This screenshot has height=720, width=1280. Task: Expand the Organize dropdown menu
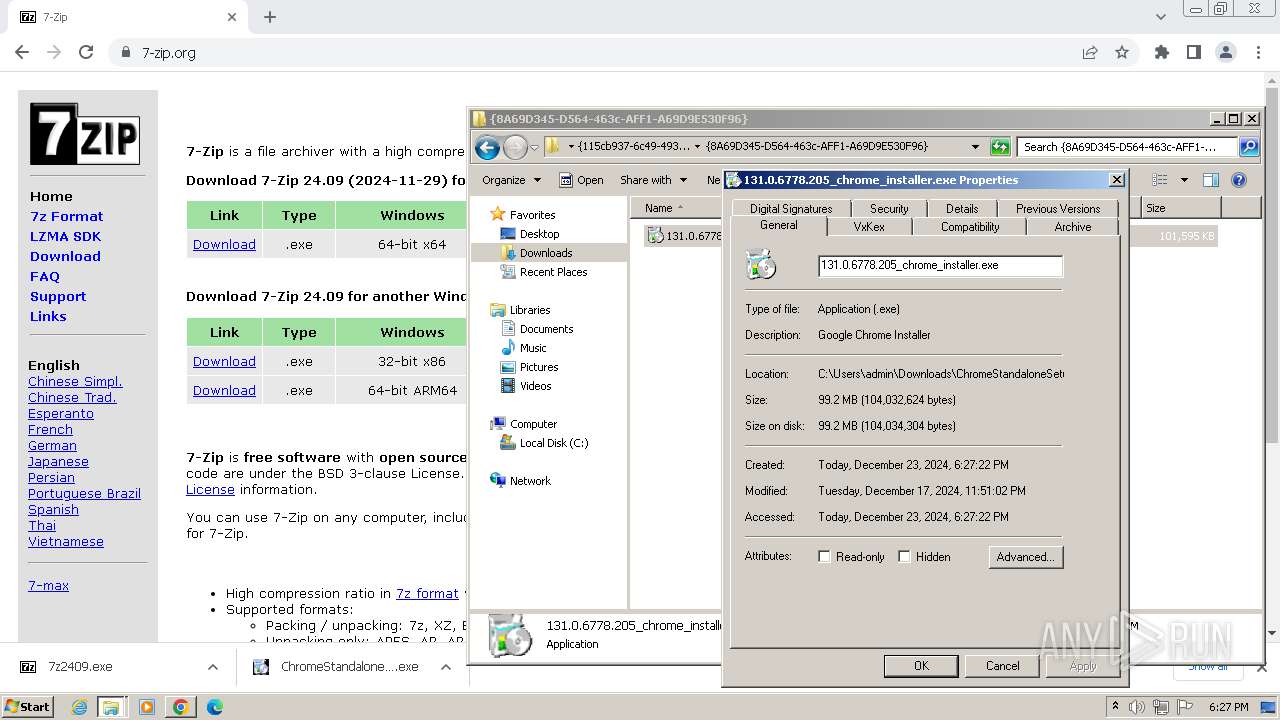coord(511,180)
